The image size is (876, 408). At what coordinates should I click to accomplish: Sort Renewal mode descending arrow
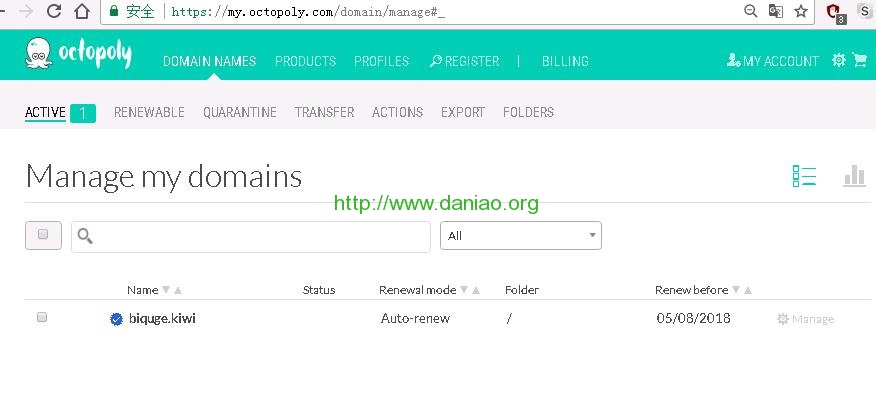[x=464, y=290]
